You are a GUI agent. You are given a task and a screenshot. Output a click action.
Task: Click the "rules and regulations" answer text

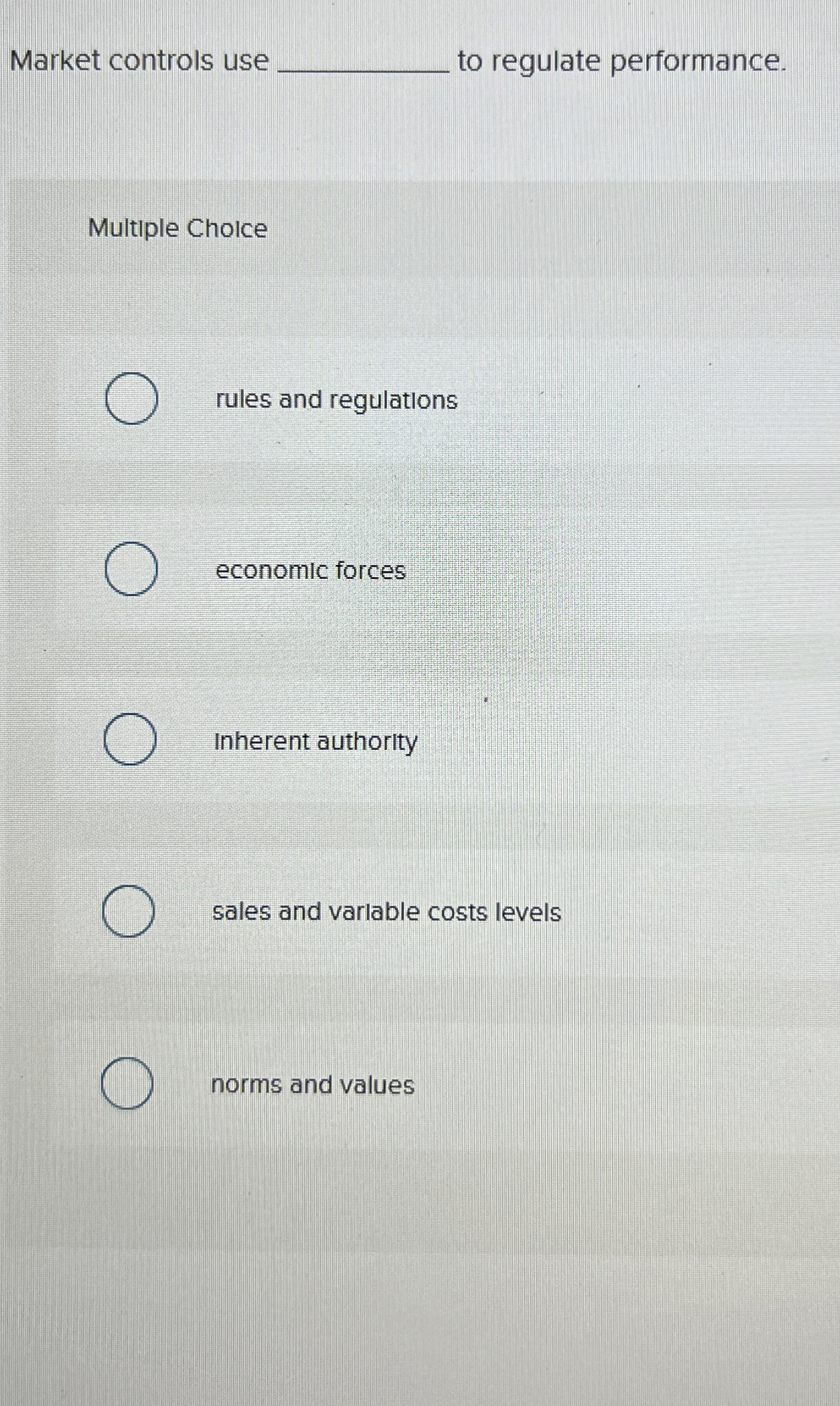335,400
